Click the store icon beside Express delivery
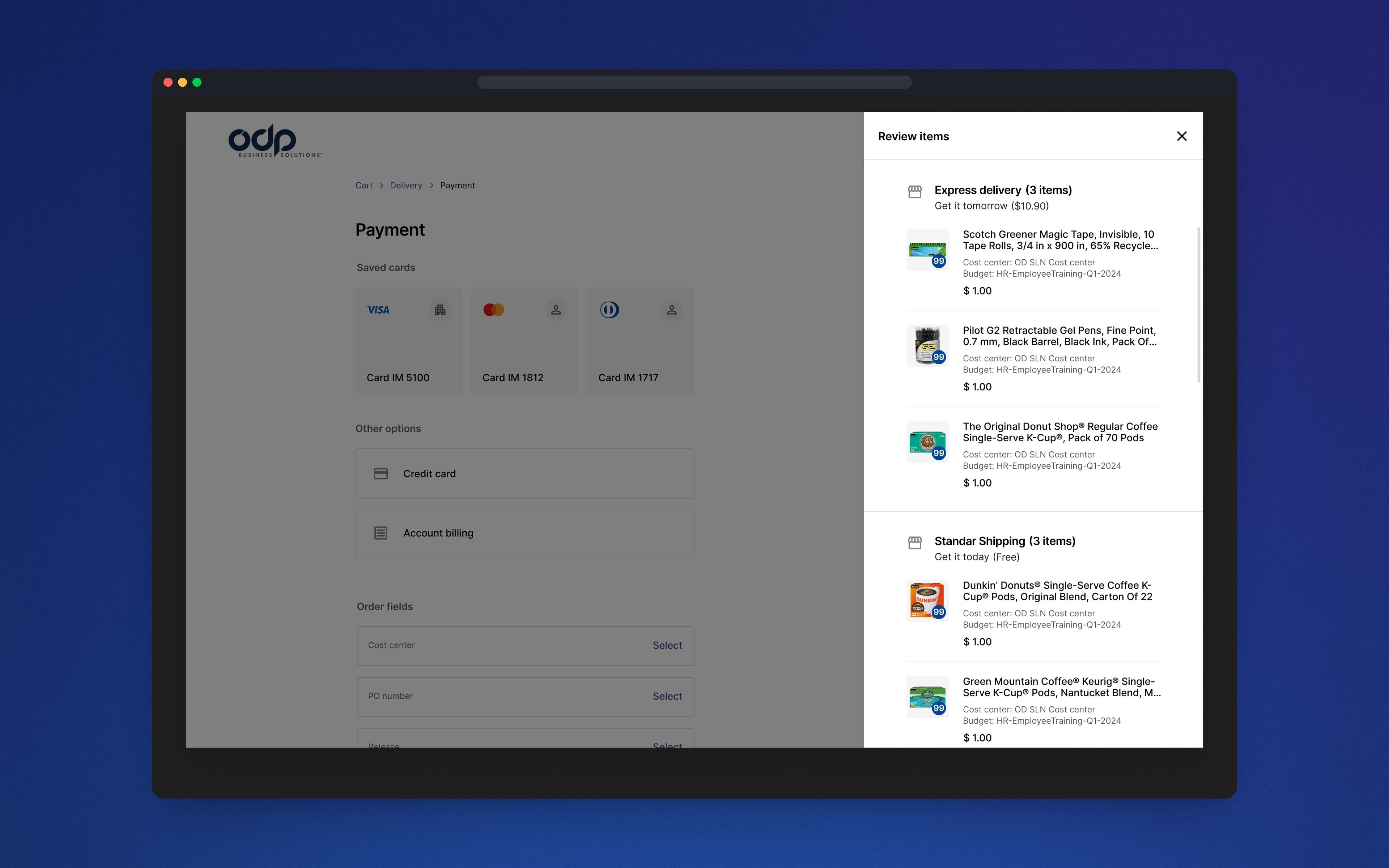Viewport: 1389px width, 868px height. 915,191
